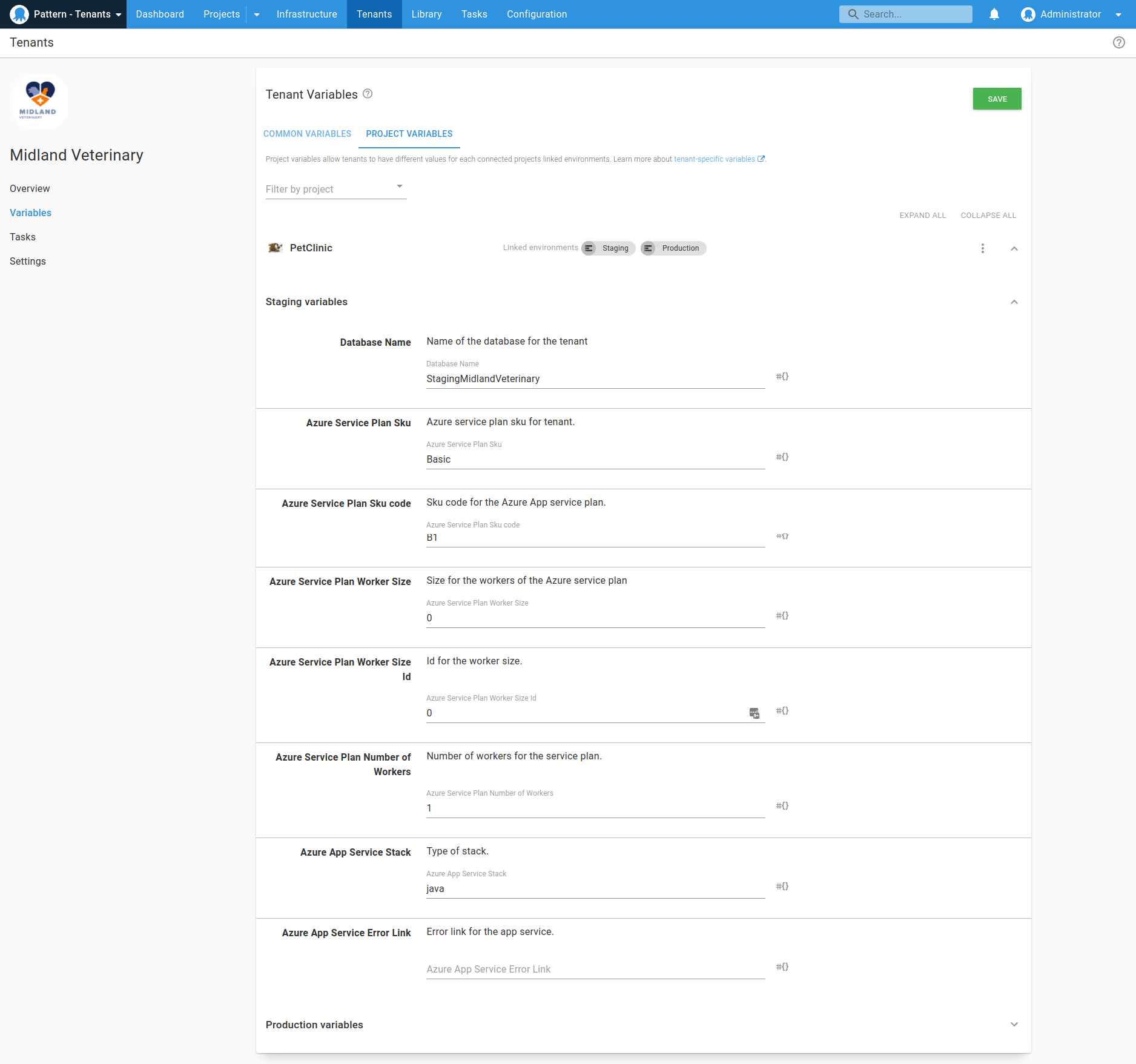Image resolution: width=1136 pixels, height=1064 pixels.
Task: Click the page help question mark icon
Action: point(1118,42)
